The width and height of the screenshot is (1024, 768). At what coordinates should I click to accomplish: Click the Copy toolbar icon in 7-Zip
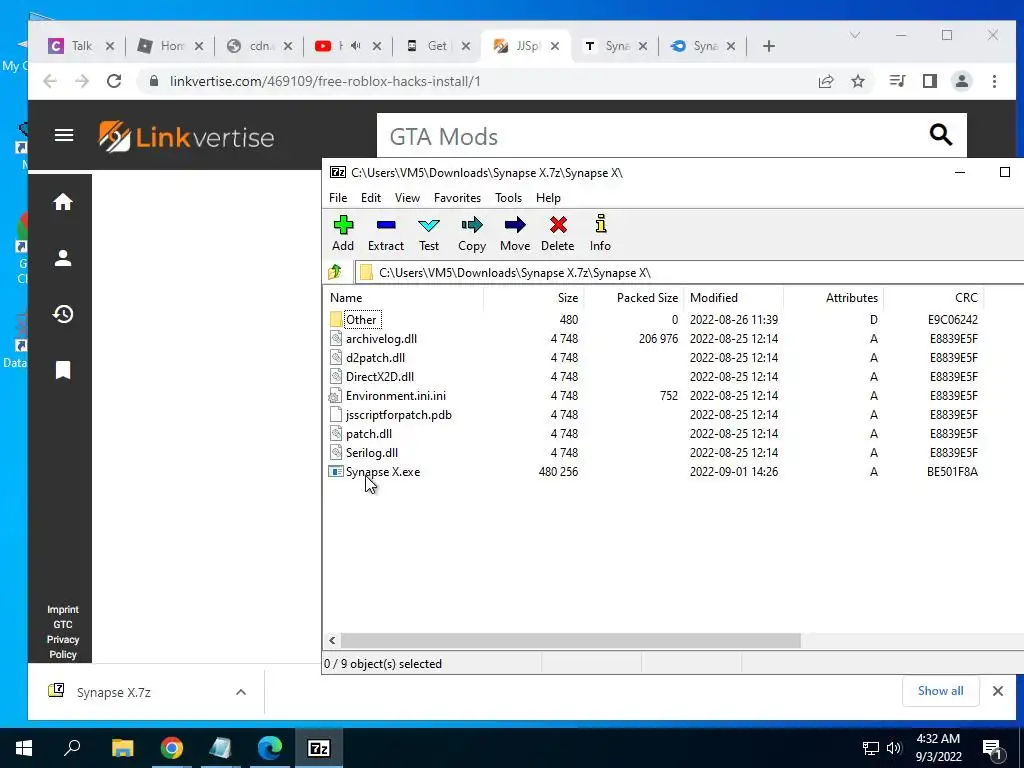472,233
